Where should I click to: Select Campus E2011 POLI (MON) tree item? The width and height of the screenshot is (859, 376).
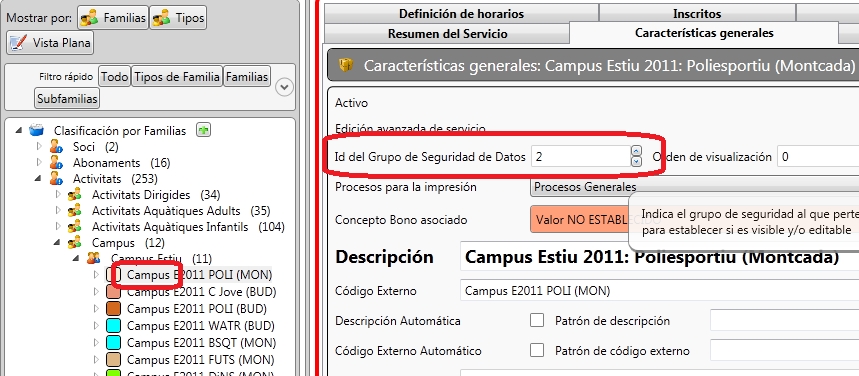199,275
